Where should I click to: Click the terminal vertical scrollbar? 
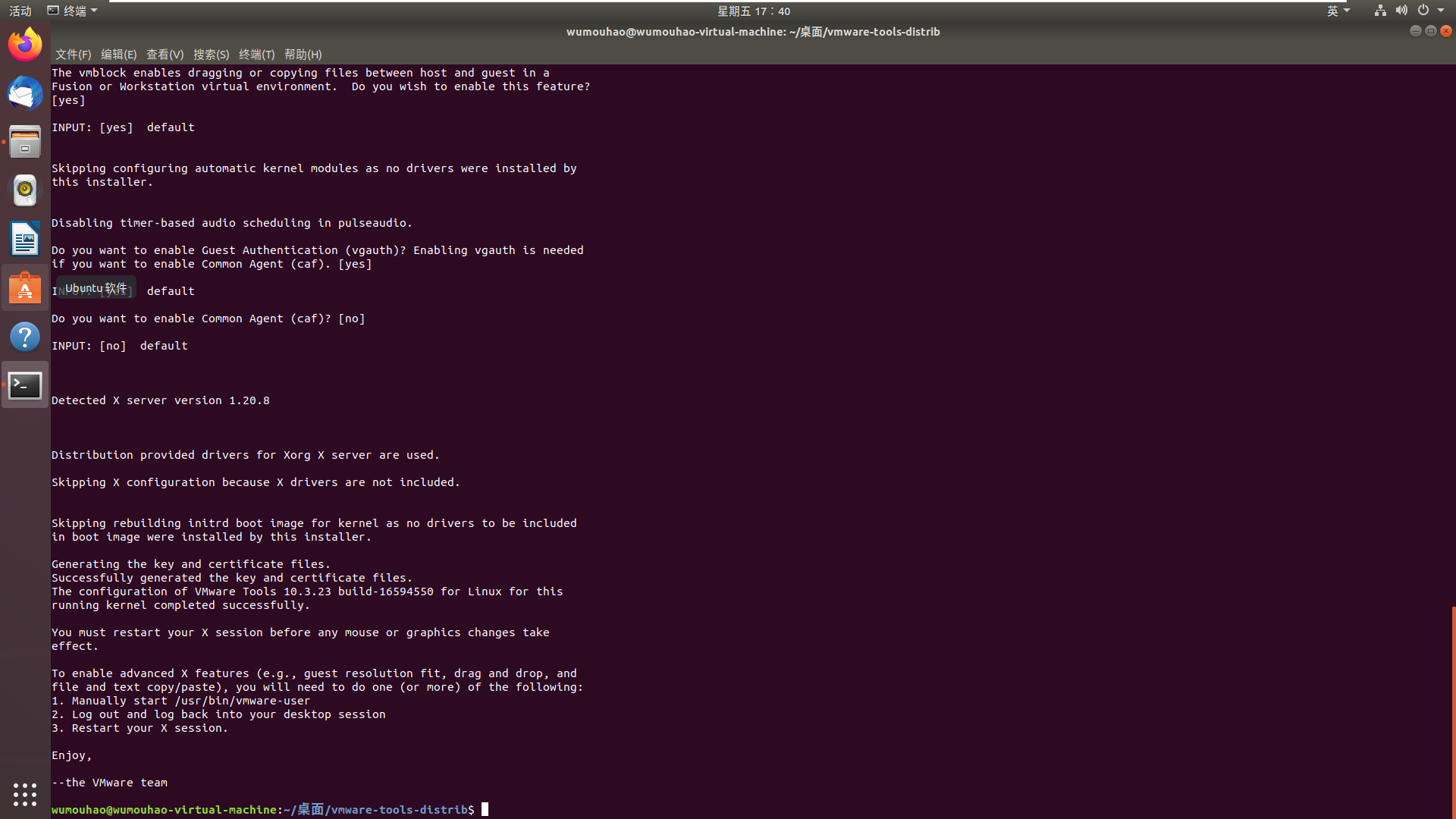click(x=1453, y=711)
